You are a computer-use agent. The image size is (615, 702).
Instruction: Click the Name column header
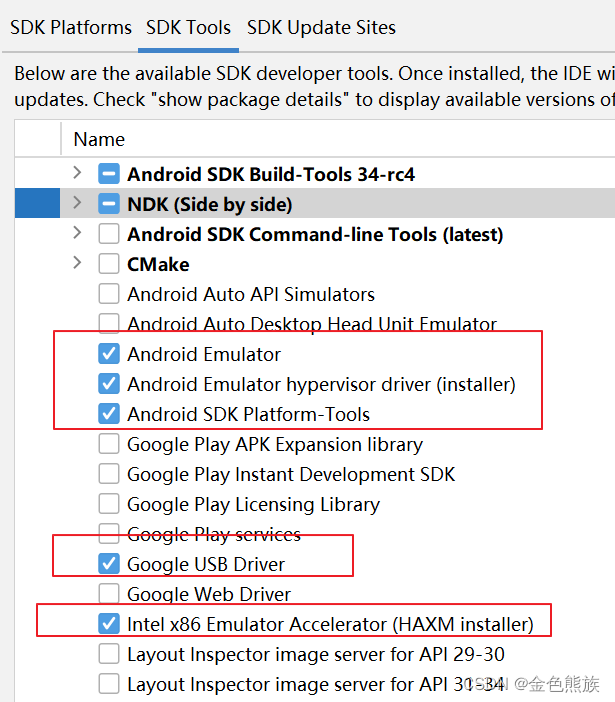(99, 139)
